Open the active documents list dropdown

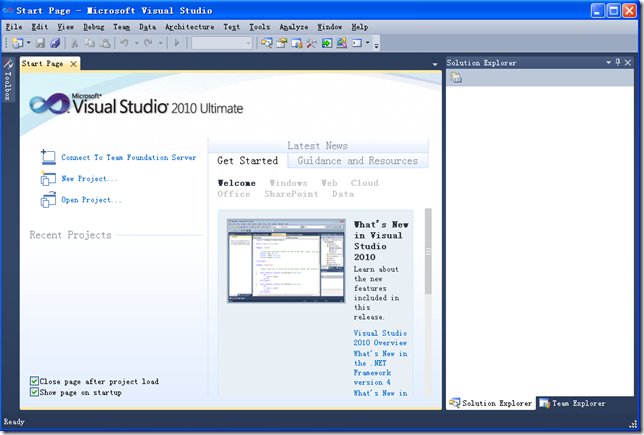435,64
